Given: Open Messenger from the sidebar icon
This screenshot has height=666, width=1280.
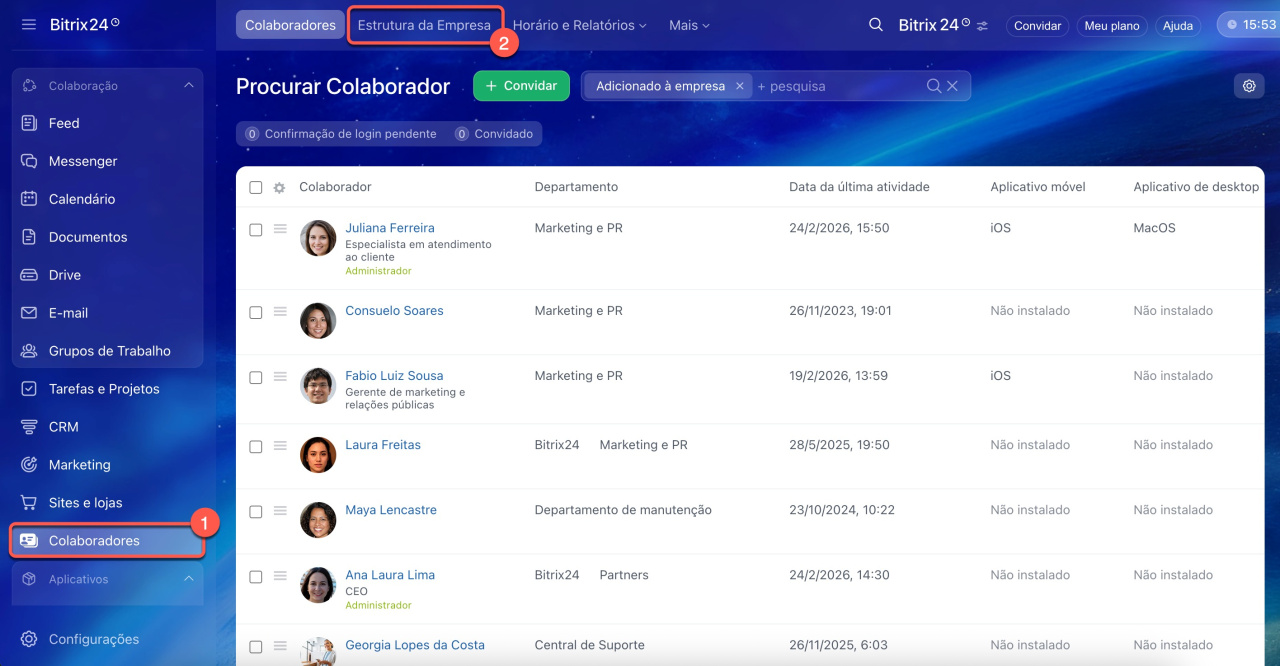Looking at the screenshot, I should click(x=29, y=161).
